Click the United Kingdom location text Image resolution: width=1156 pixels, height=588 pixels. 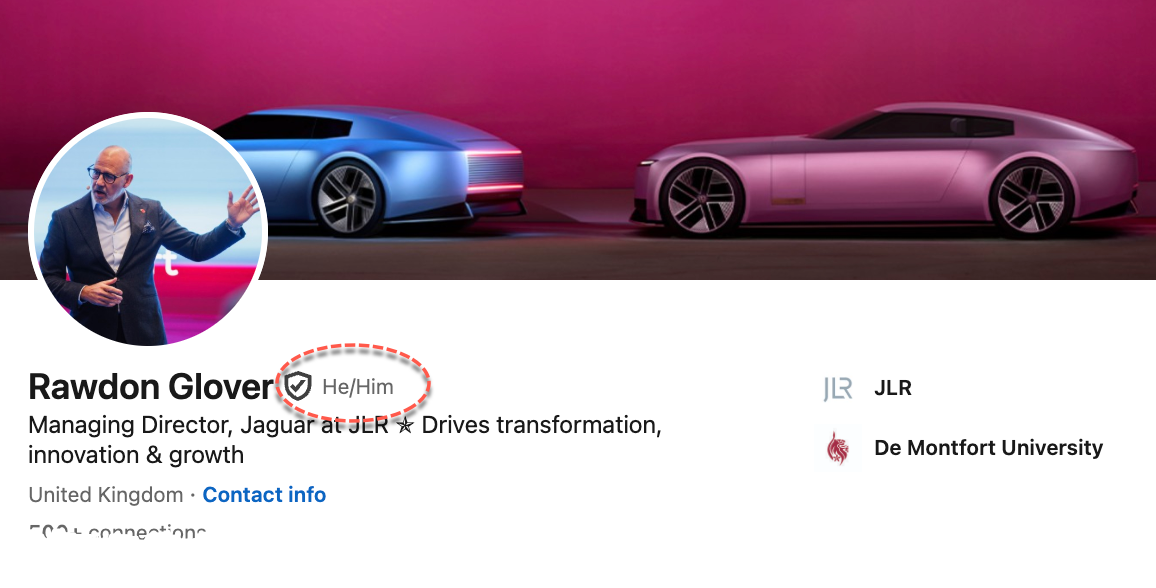point(105,494)
